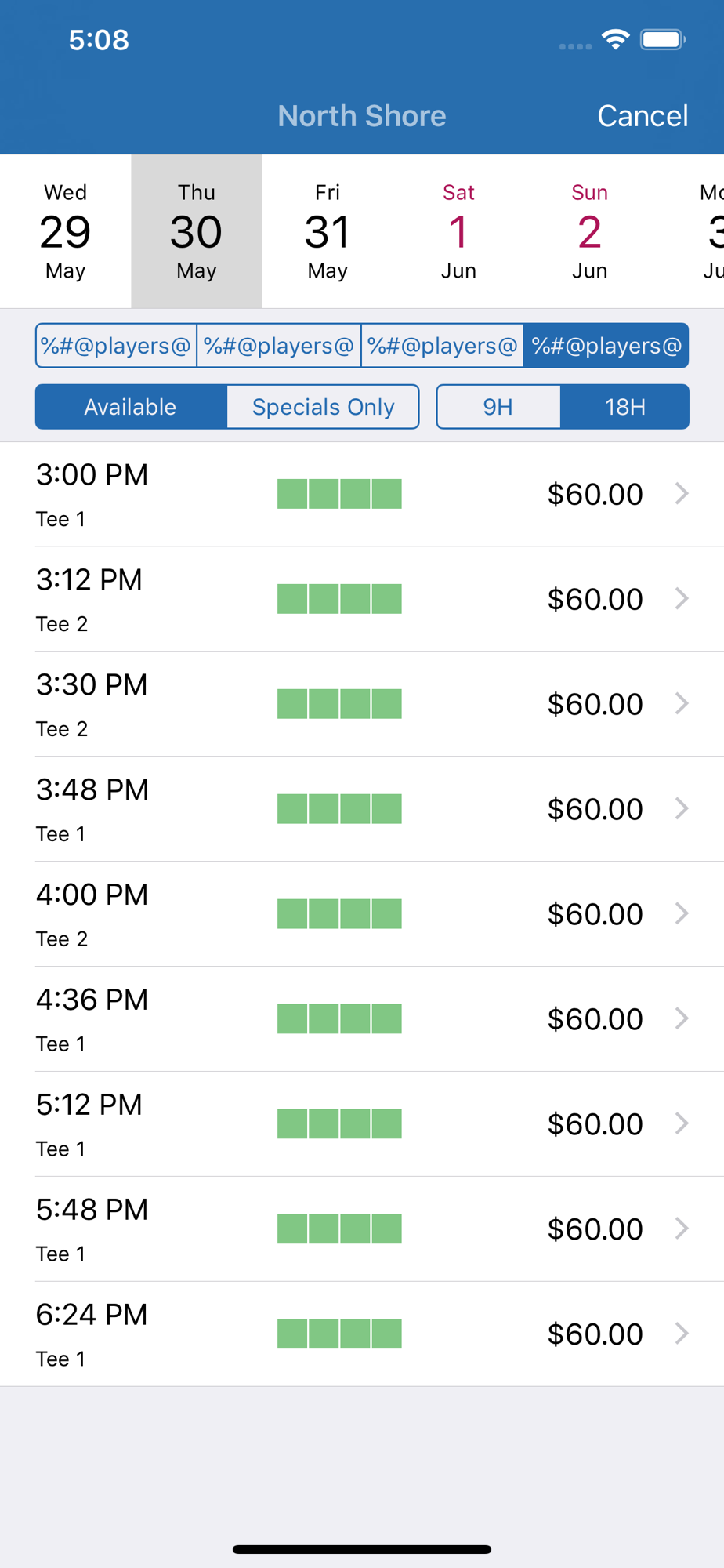Viewport: 724px width, 1568px height.
Task: Select the first players segment
Action: point(116,346)
